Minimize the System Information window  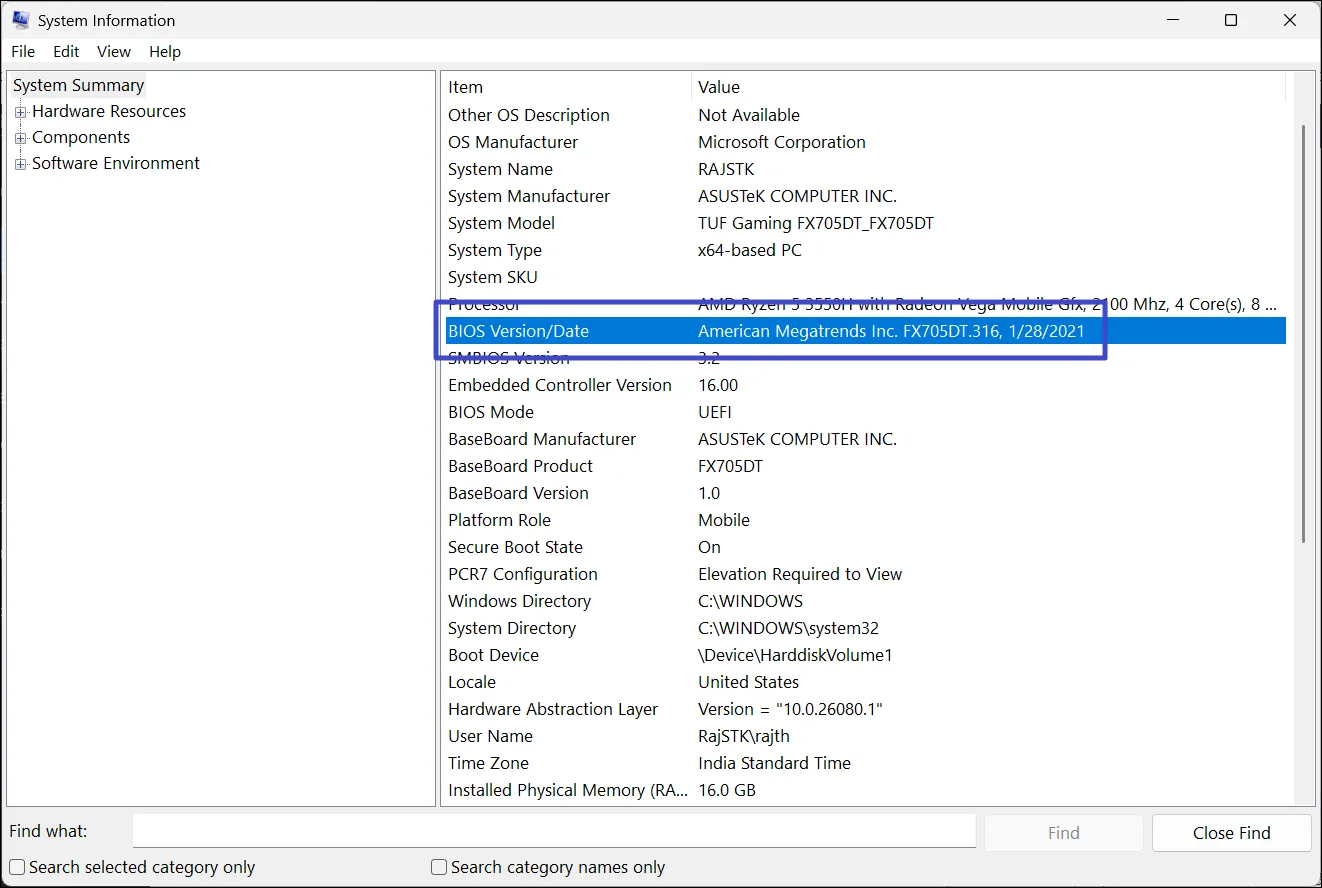click(1173, 20)
